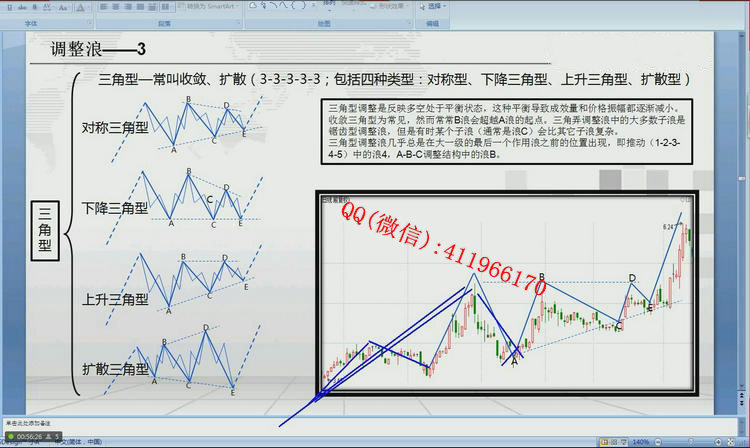Open the 字体 group dialog launcher

tap(90, 22)
